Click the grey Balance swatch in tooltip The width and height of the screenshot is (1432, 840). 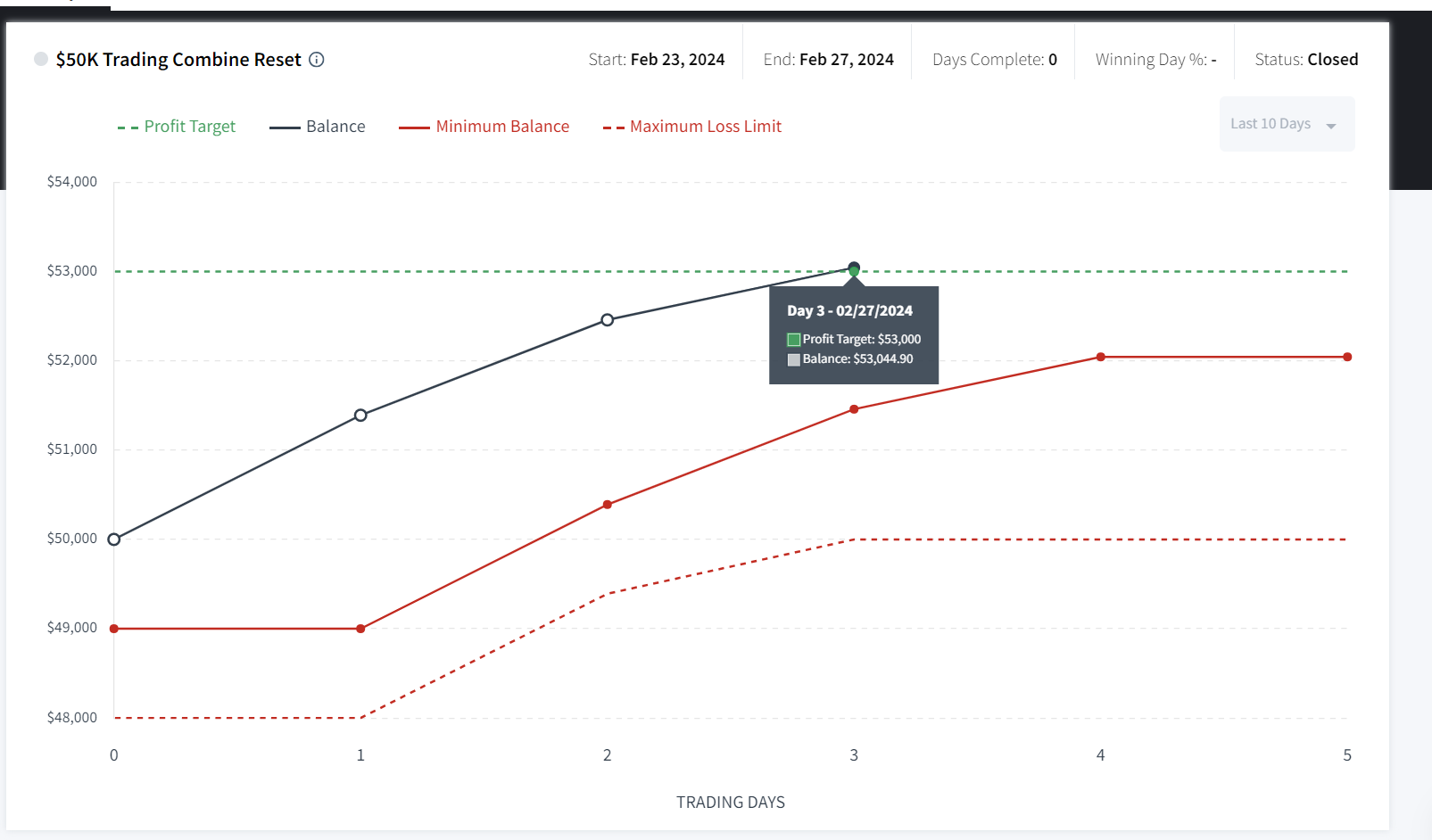pos(794,359)
